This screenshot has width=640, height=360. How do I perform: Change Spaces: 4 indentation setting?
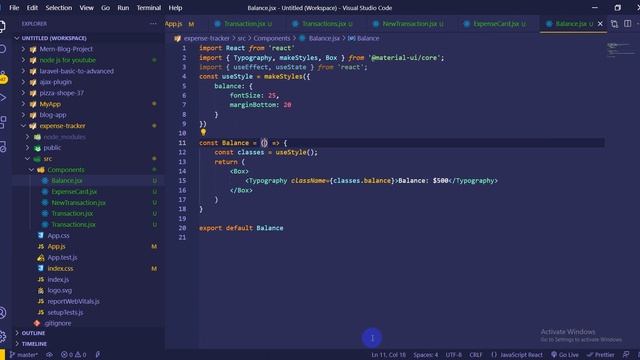tap(426, 355)
